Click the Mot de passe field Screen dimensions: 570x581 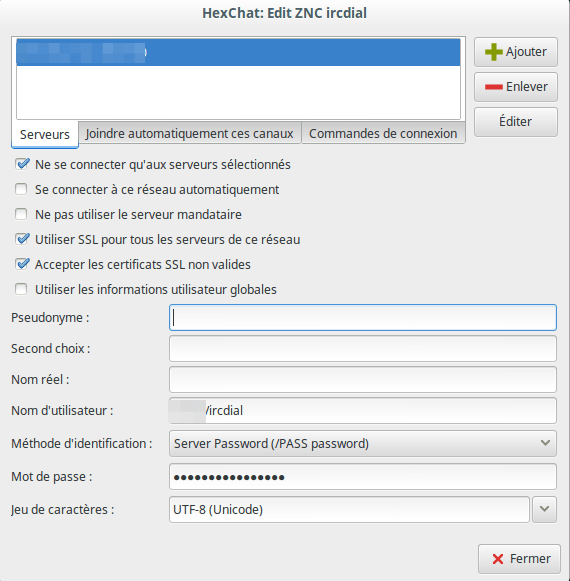[363, 477]
